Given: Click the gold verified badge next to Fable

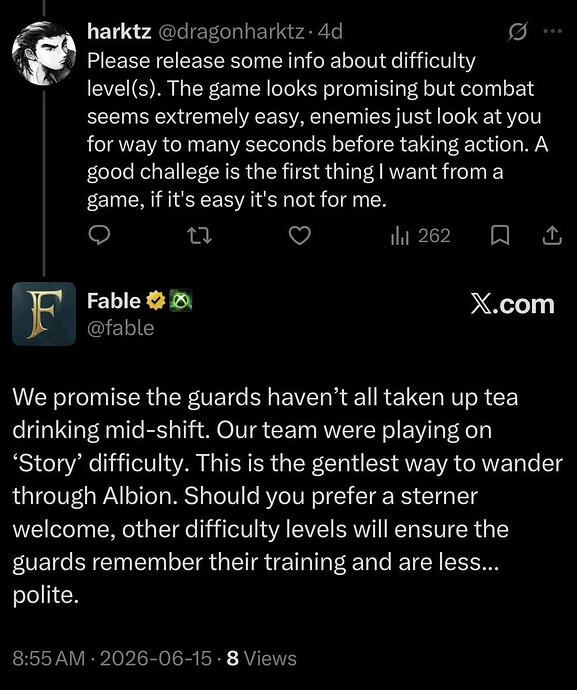Looking at the screenshot, I should tap(155, 301).
